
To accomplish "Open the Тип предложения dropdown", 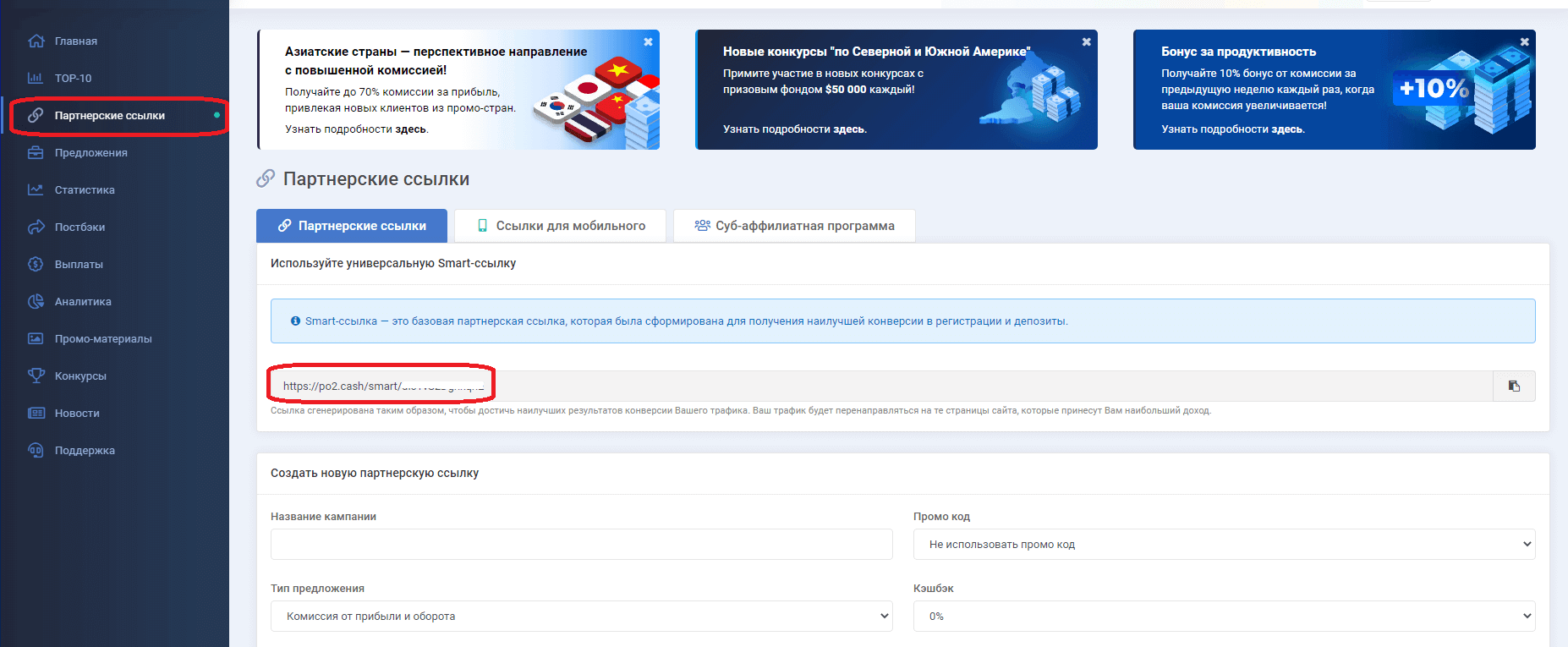I will click(x=581, y=616).
